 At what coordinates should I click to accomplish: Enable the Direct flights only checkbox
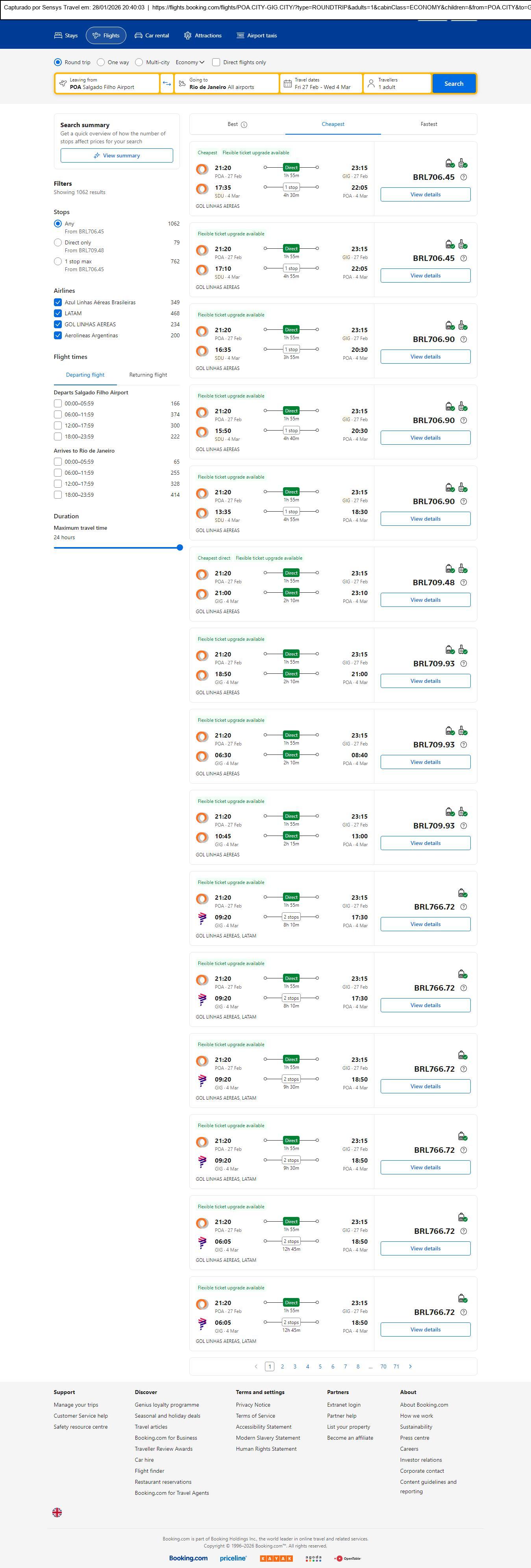tap(216, 62)
